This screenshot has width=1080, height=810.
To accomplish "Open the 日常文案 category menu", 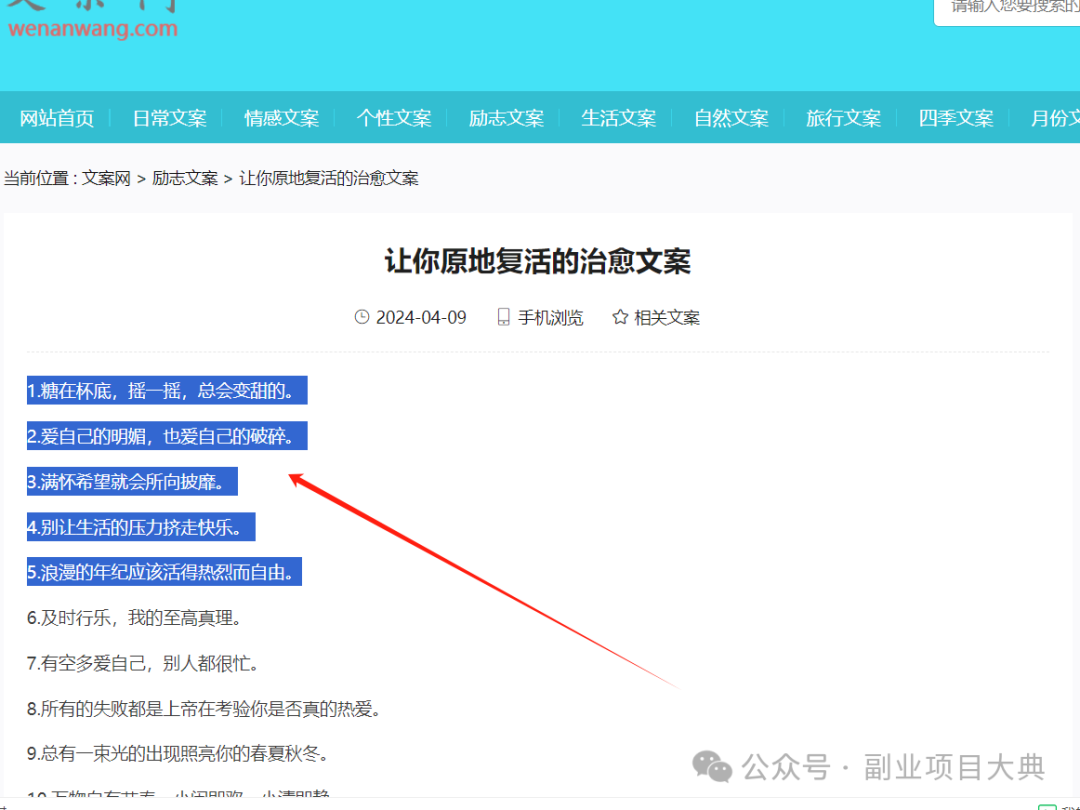I will (169, 118).
